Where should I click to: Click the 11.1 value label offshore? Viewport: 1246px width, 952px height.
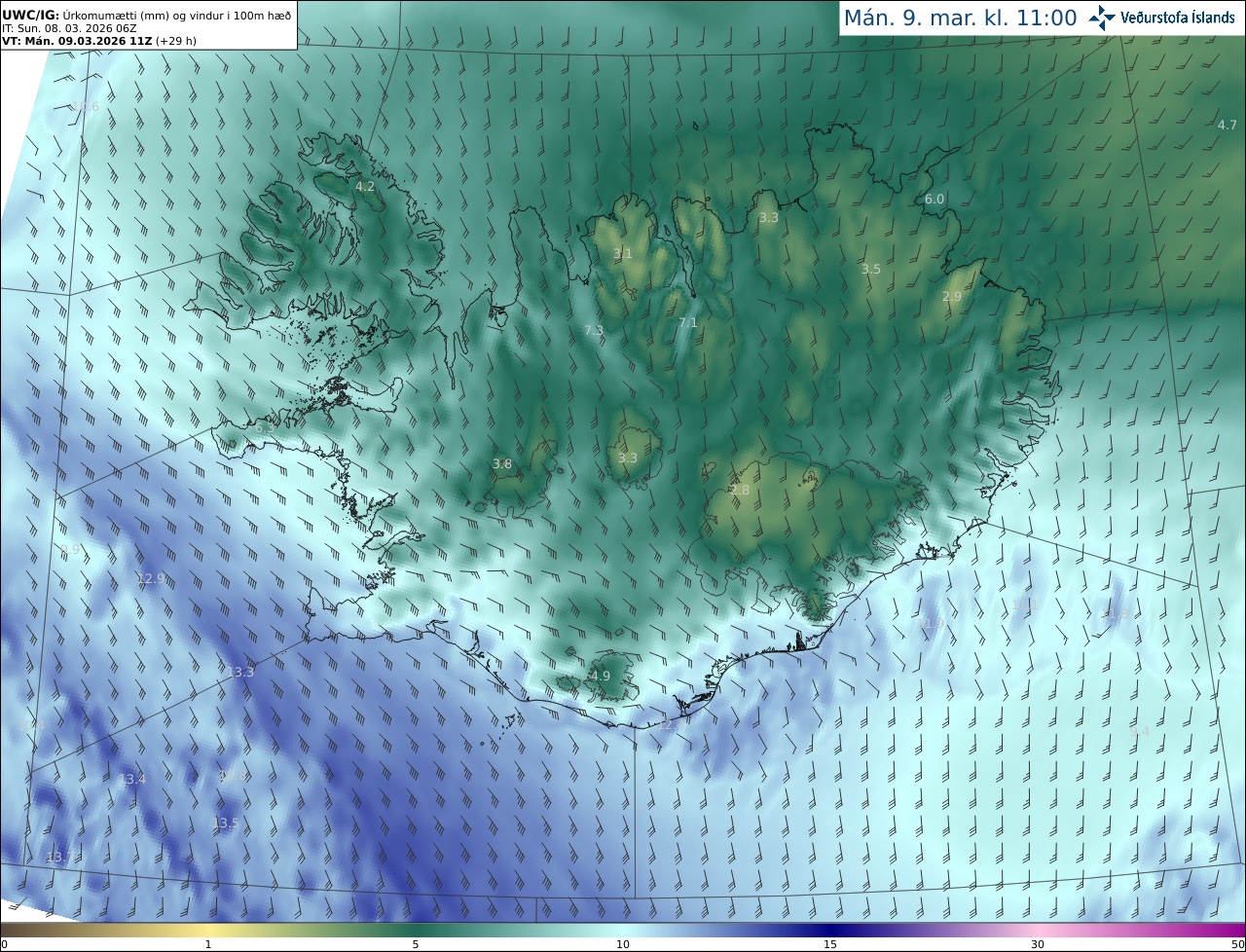(1025, 604)
